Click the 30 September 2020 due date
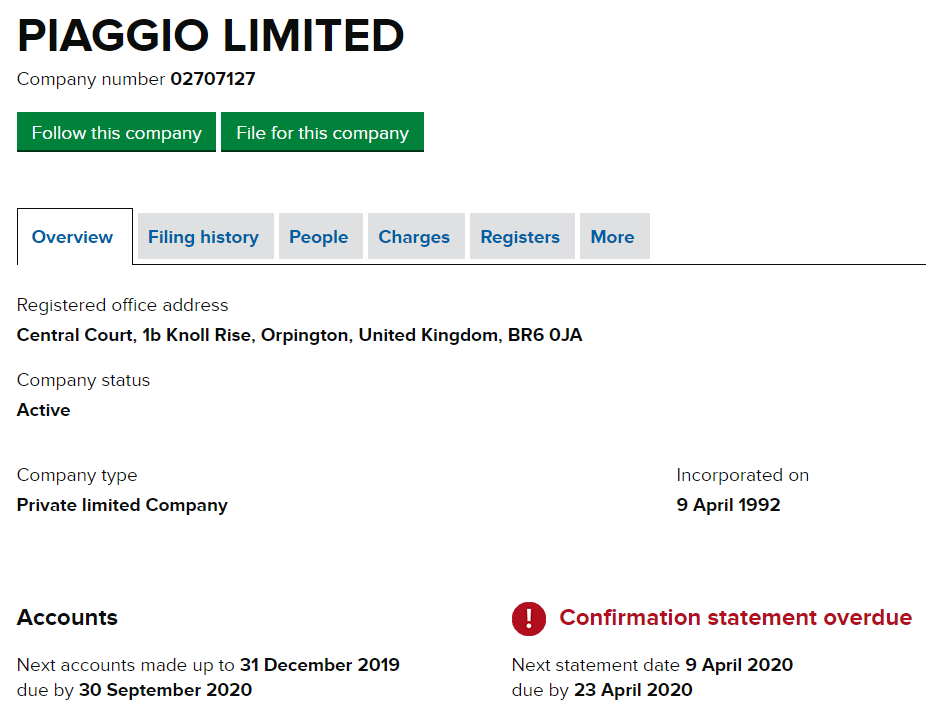Screen dimensions: 926x713 coord(166,690)
